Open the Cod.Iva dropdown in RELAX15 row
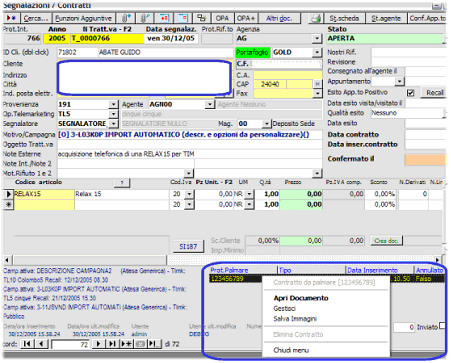Image resolution: width=451 pixels, height=363 pixels. 189,194
